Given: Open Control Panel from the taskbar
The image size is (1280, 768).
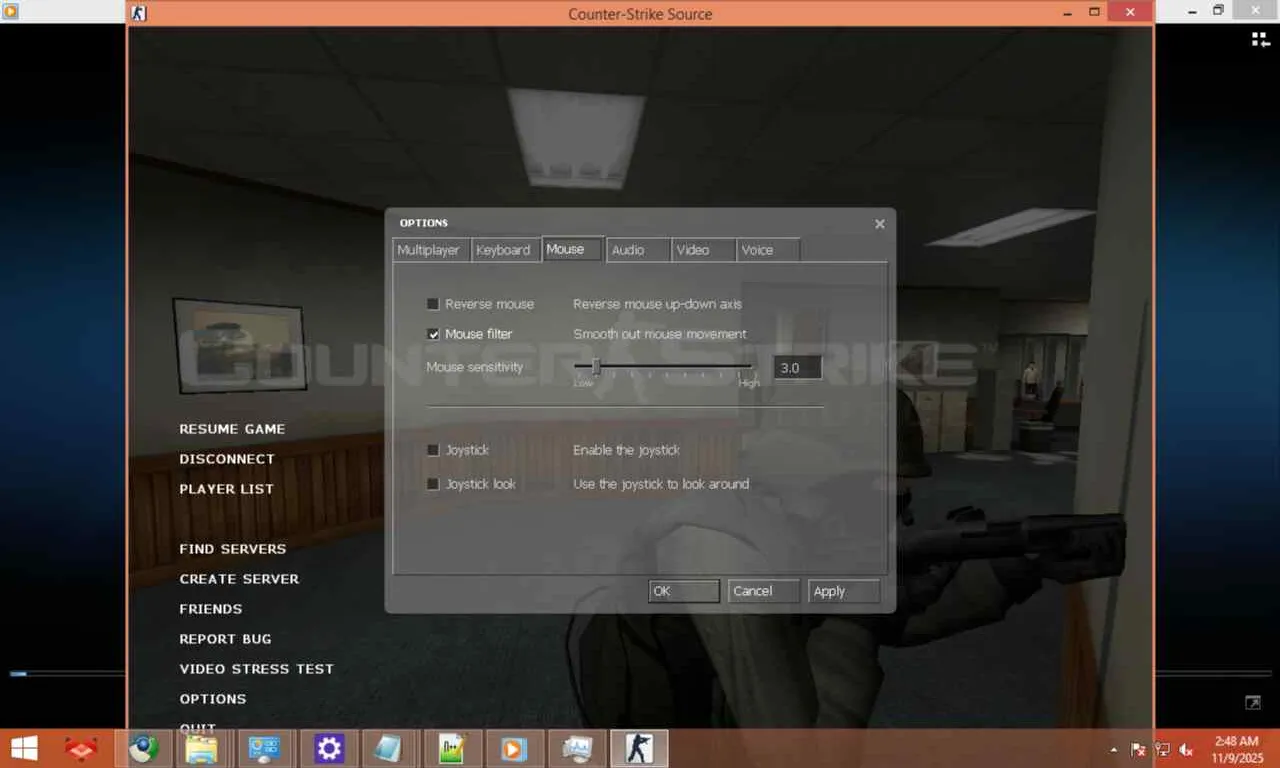Looking at the screenshot, I should click(265, 748).
